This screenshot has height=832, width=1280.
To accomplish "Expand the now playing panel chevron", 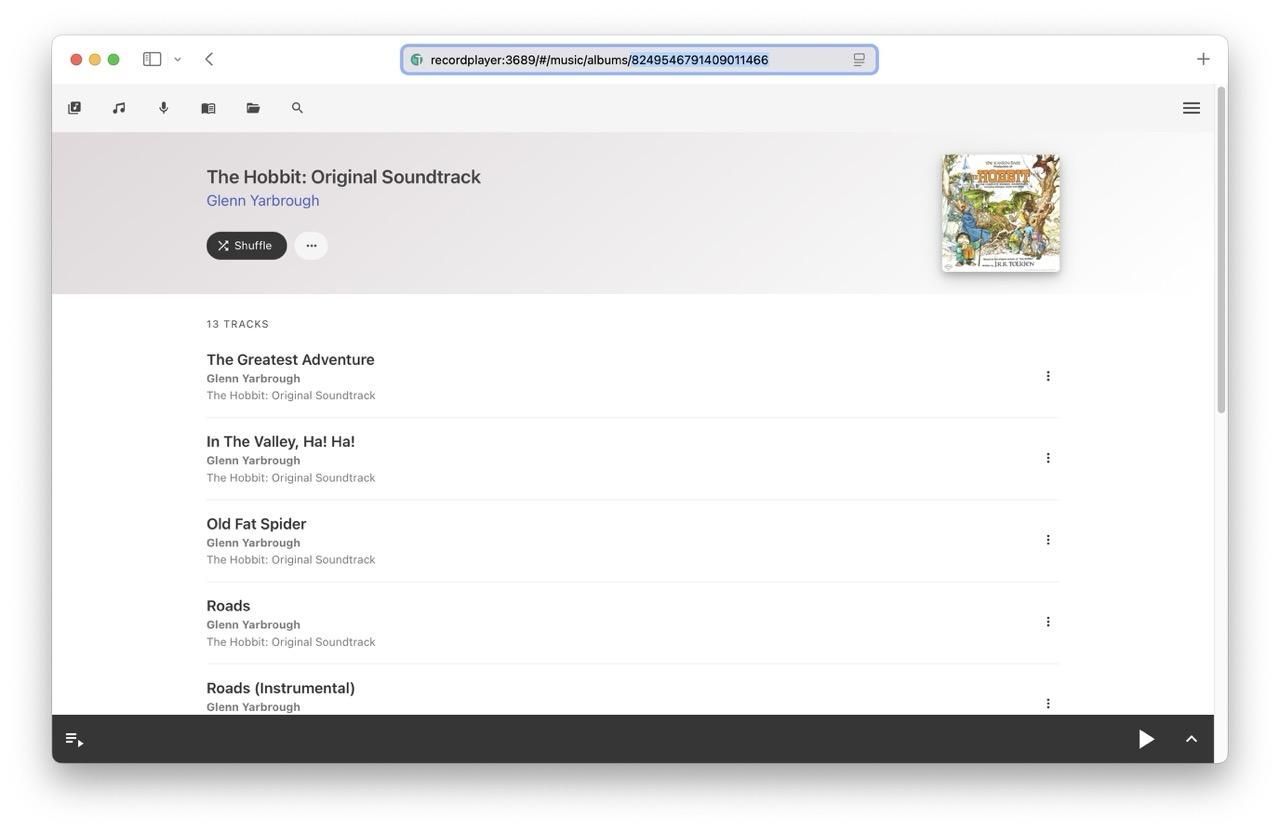I will pyautogui.click(x=1191, y=739).
